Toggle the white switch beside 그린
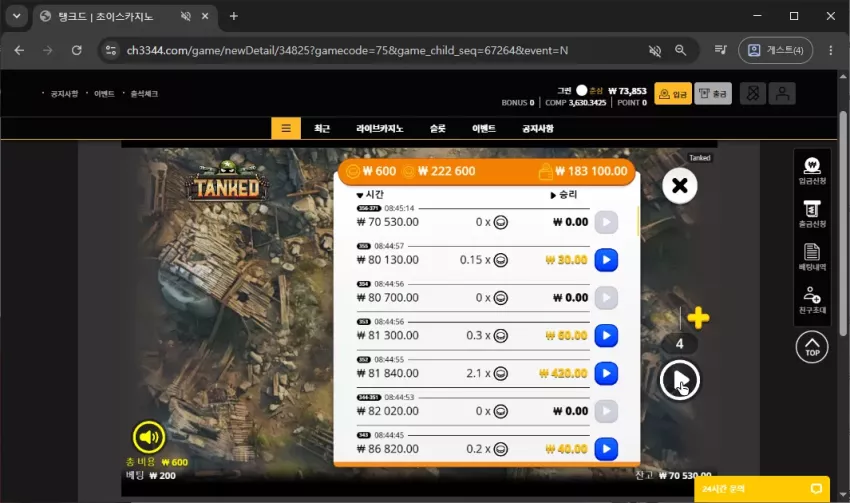The width and height of the screenshot is (850, 503). pyautogui.click(x=582, y=91)
